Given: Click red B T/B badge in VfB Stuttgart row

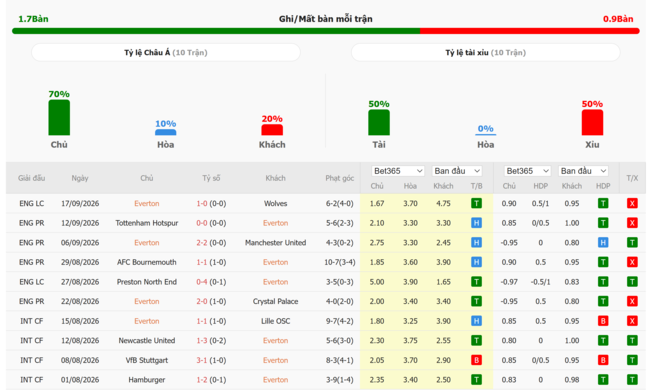Looking at the screenshot, I should [x=476, y=360].
